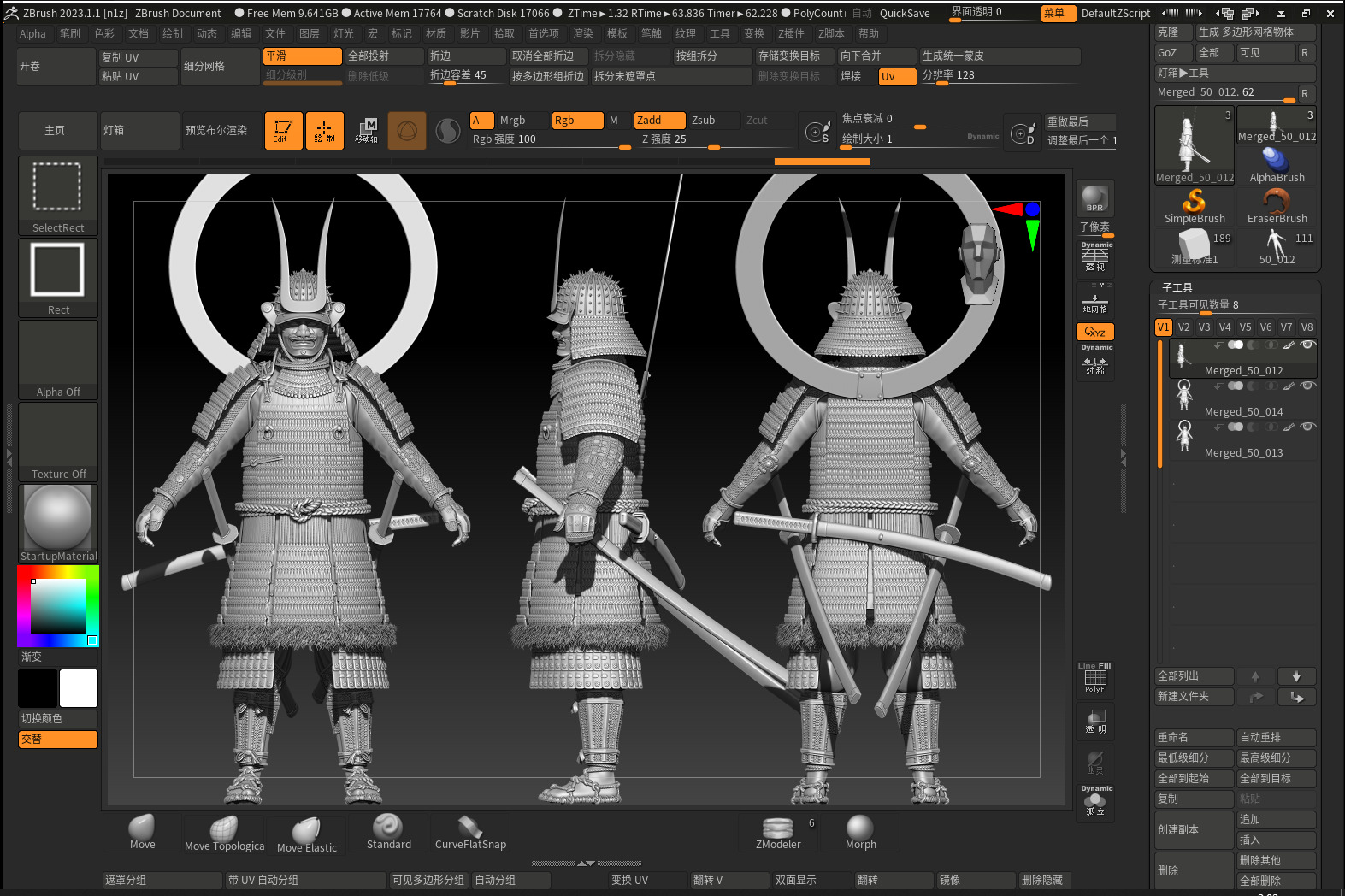The width and height of the screenshot is (1345, 896).
Task: Toggle PolyF Line Fill display
Action: (1095, 678)
